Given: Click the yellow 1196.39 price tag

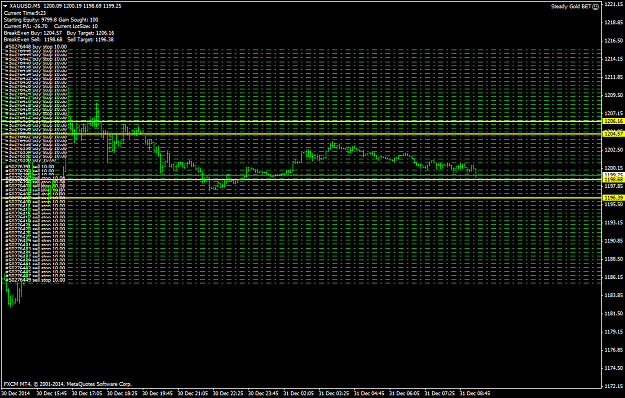Looking at the screenshot, I should tap(613, 198).
